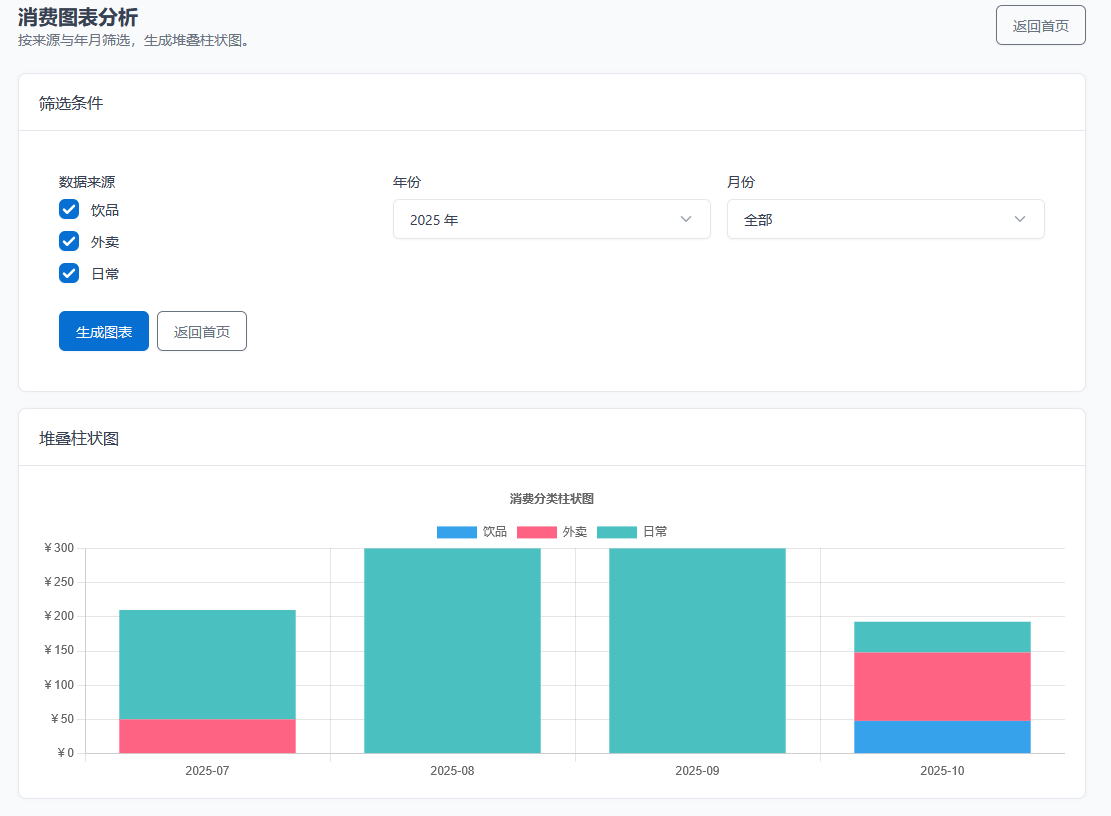1111x816 pixels.
Task: Toggle the teal 日常 legend swatch
Action: click(617, 532)
